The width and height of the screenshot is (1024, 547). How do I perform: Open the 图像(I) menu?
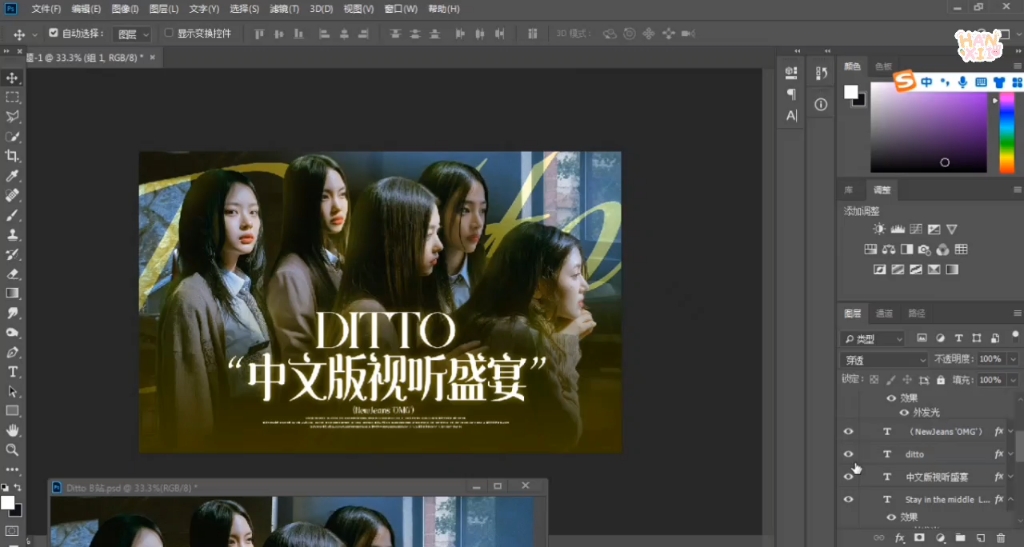(x=125, y=9)
